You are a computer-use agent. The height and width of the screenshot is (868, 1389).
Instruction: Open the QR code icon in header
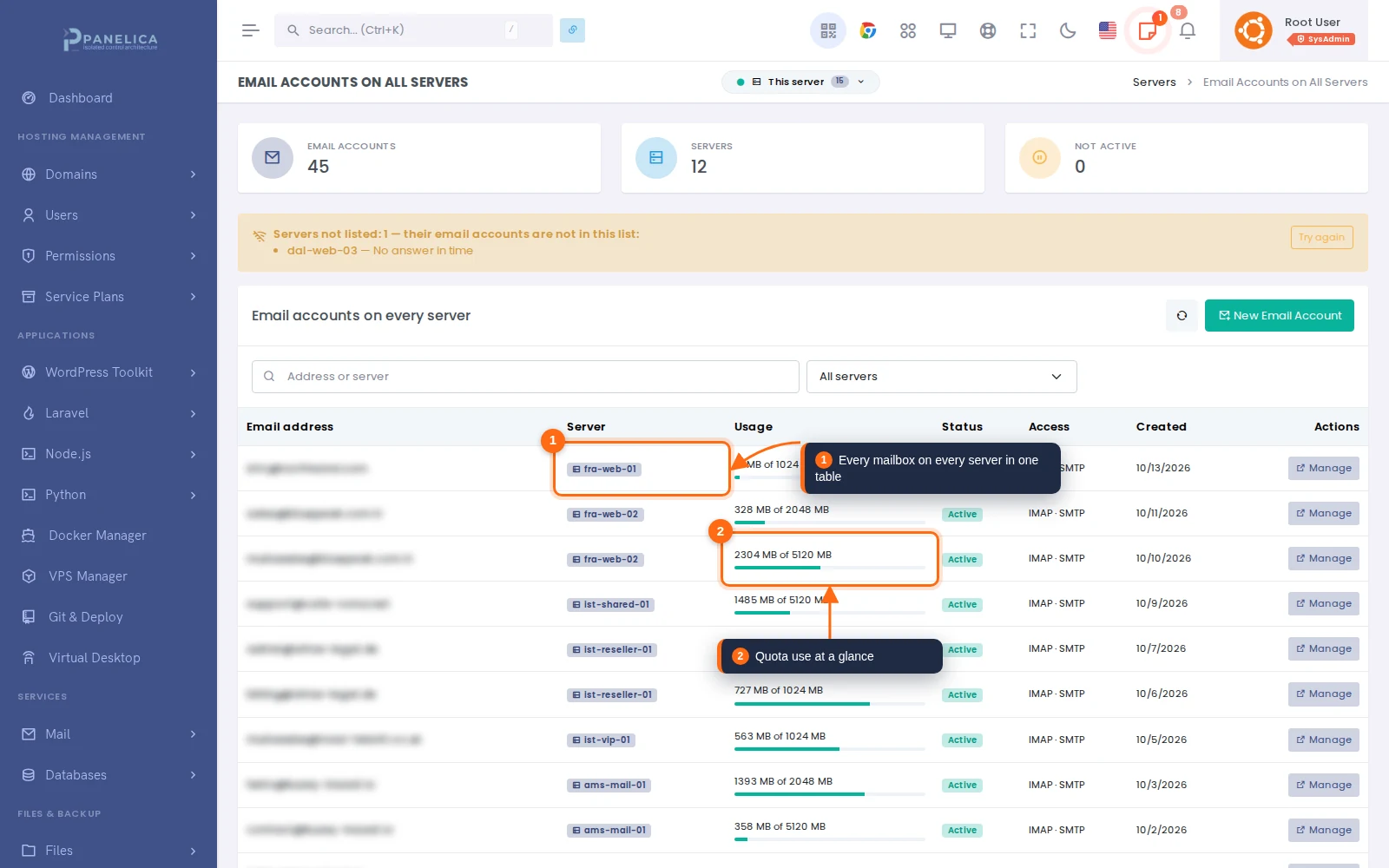pos(828,30)
